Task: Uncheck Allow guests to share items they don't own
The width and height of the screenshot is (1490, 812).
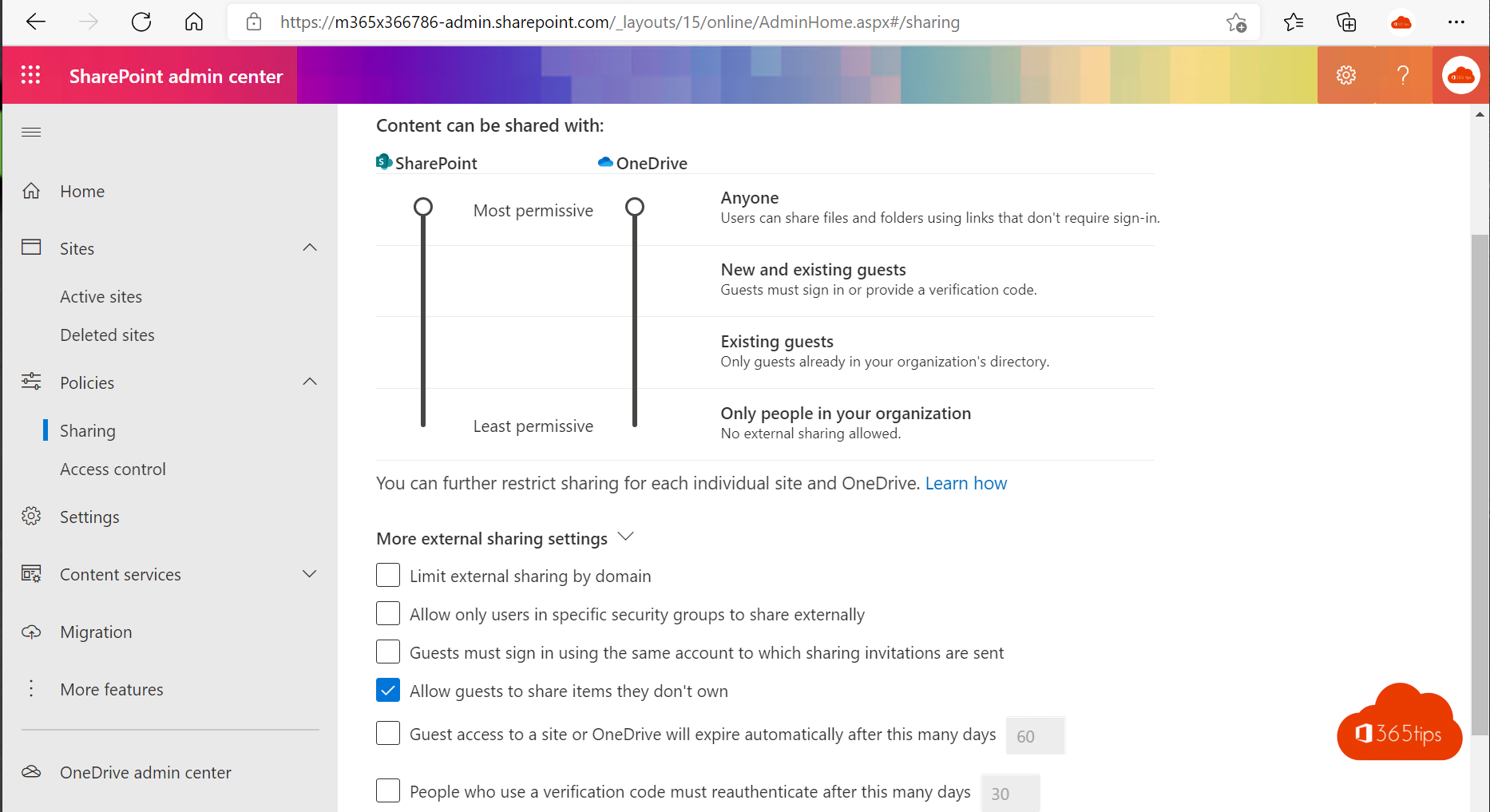Action: tap(388, 690)
